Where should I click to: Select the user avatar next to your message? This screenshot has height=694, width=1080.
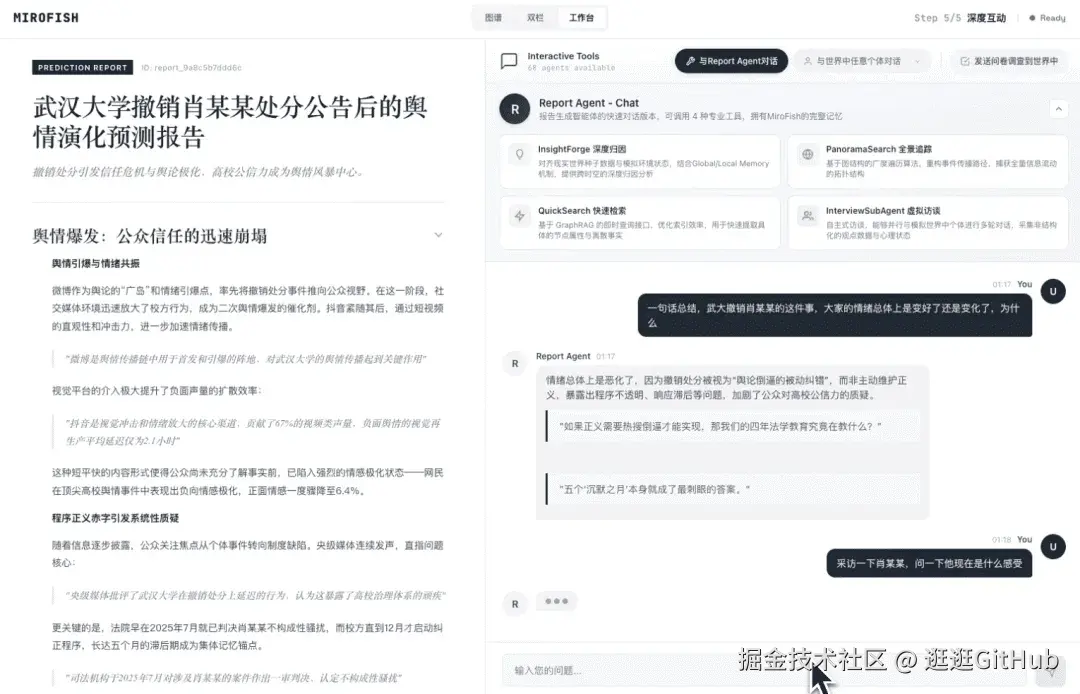(x=1053, y=291)
